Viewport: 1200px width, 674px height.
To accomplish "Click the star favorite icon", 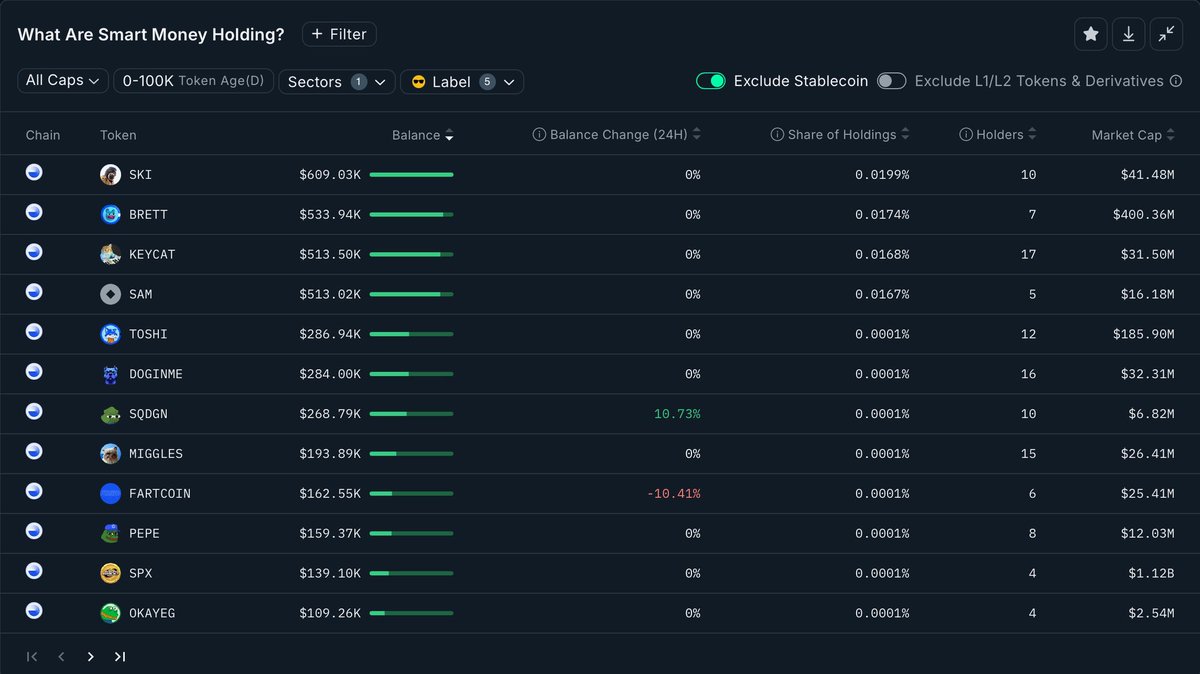I will [x=1090, y=34].
